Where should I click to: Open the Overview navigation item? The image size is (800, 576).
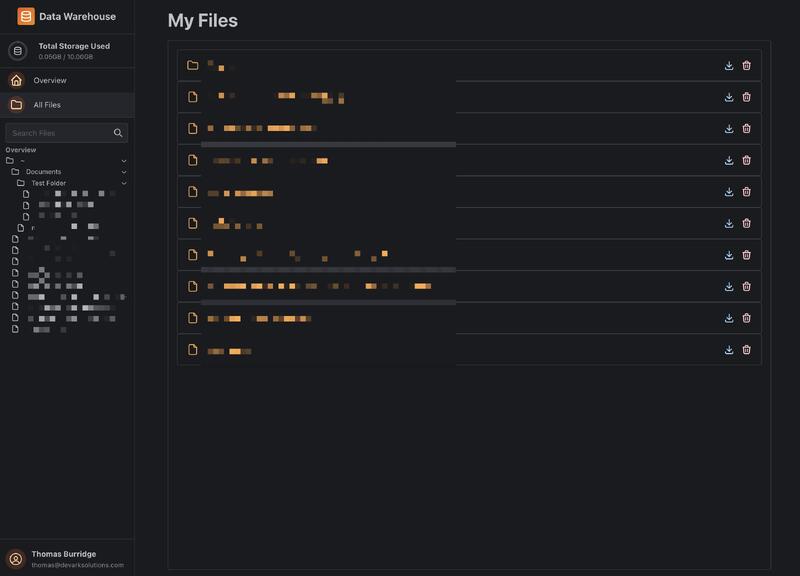(50, 80)
